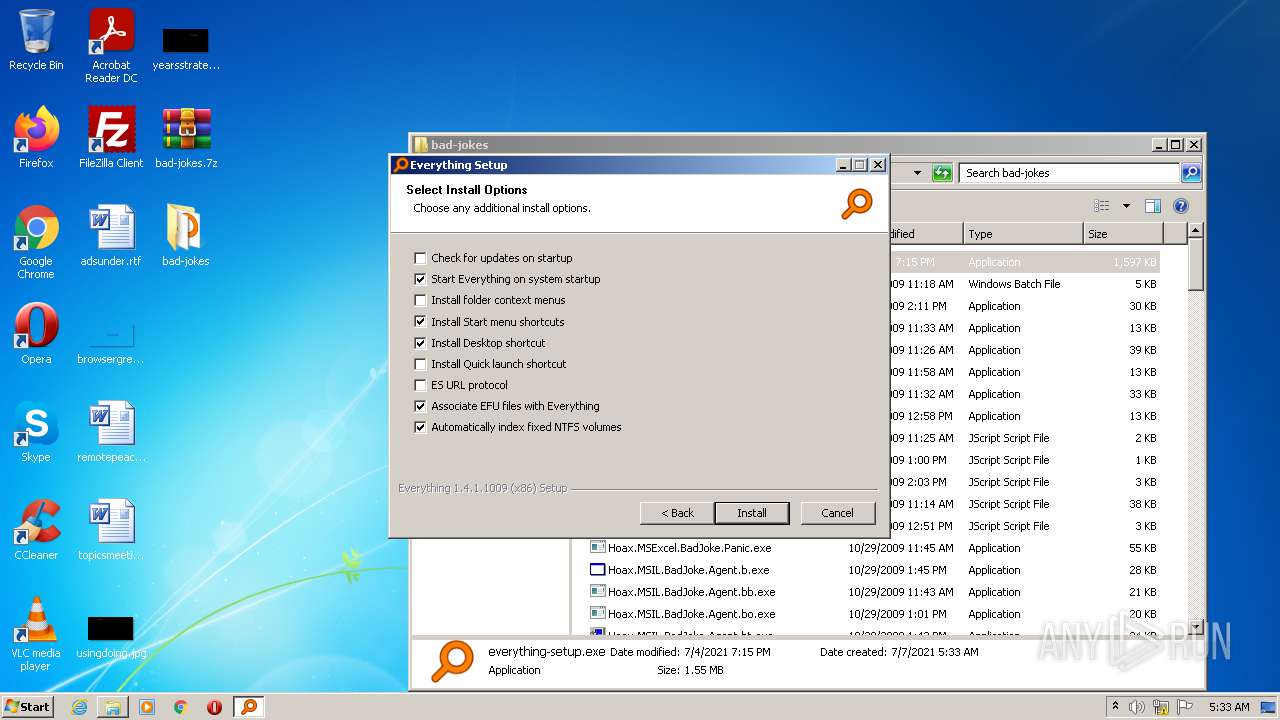Open Recycle Bin desktop icon
Image resolution: width=1280 pixels, height=720 pixels.
[x=36, y=42]
